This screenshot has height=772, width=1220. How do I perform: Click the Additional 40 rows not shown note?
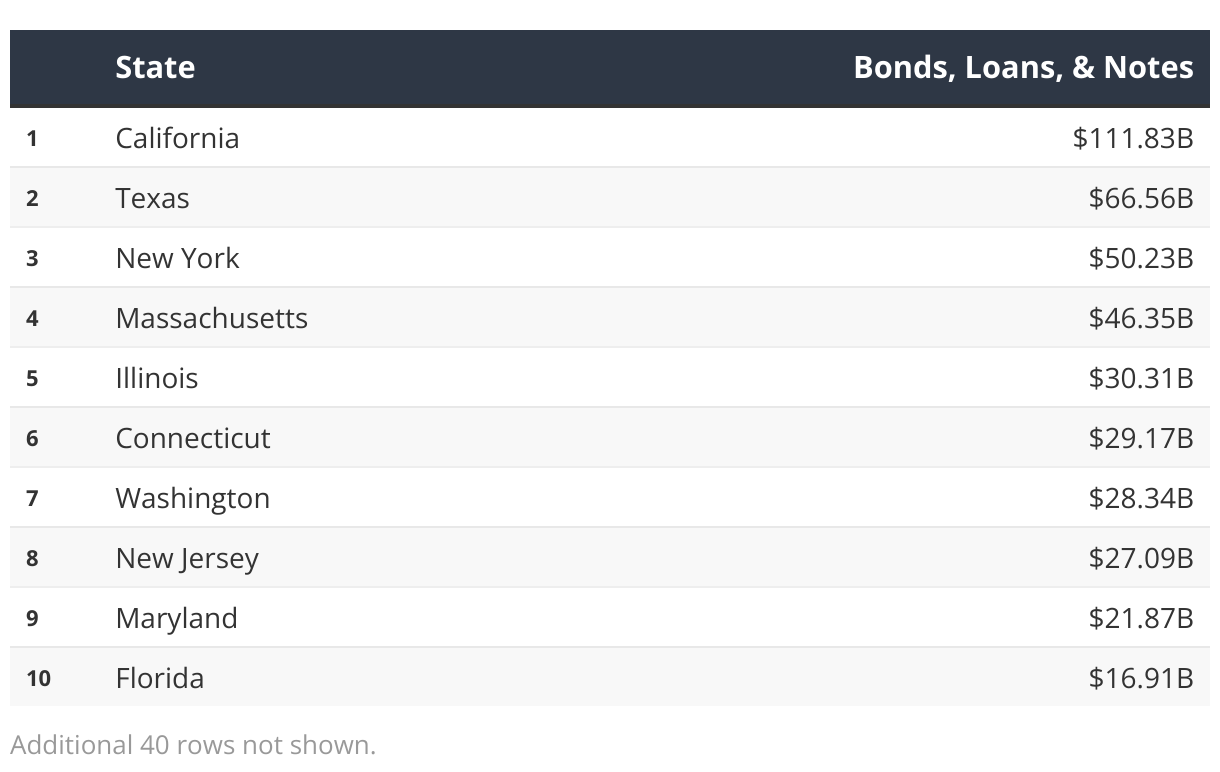[x=193, y=745]
